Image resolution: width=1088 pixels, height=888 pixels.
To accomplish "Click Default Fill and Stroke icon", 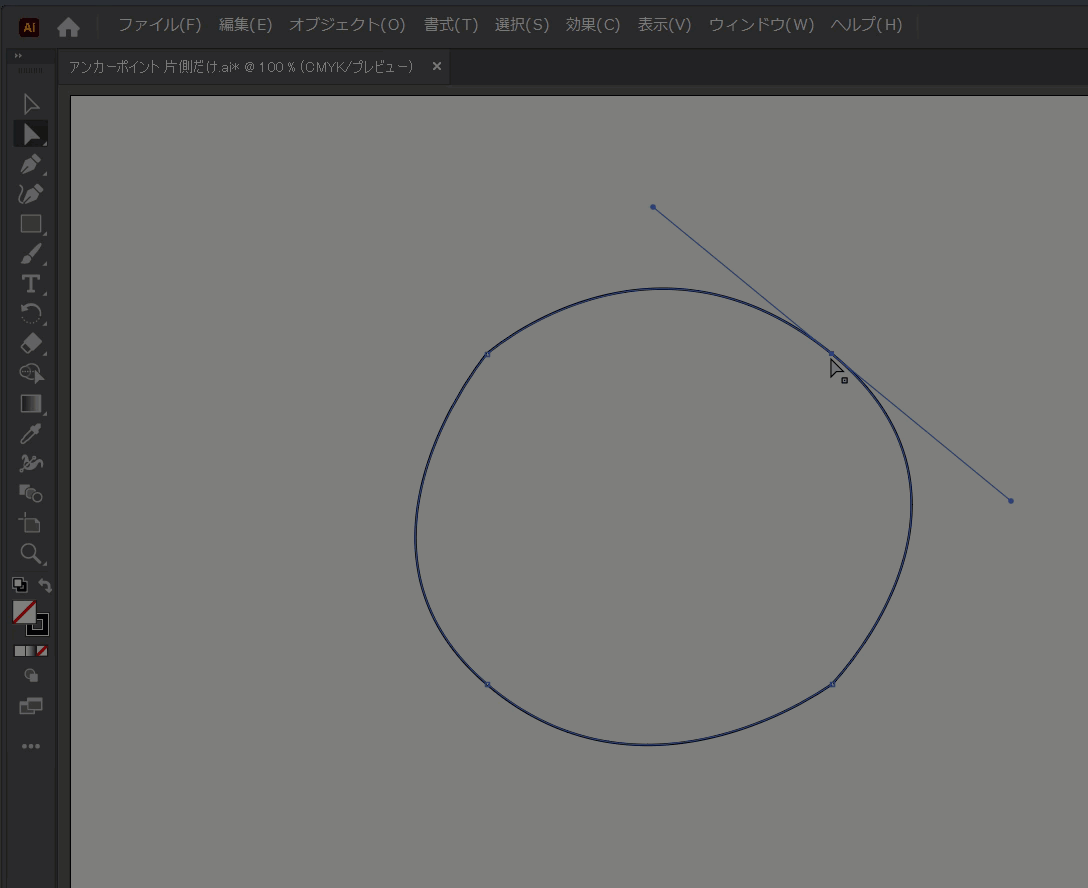I will tap(19, 585).
